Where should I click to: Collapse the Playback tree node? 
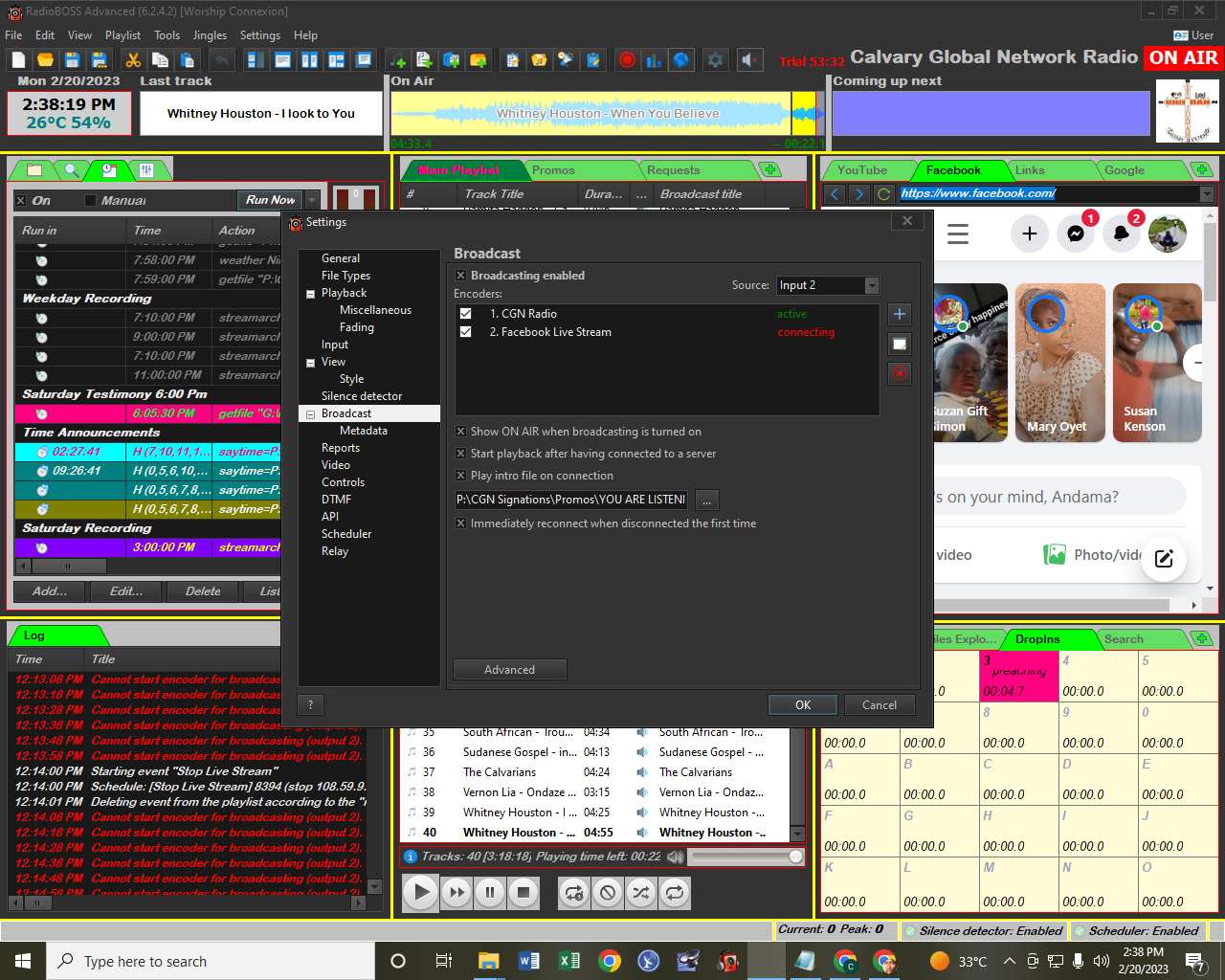[310, 294]
